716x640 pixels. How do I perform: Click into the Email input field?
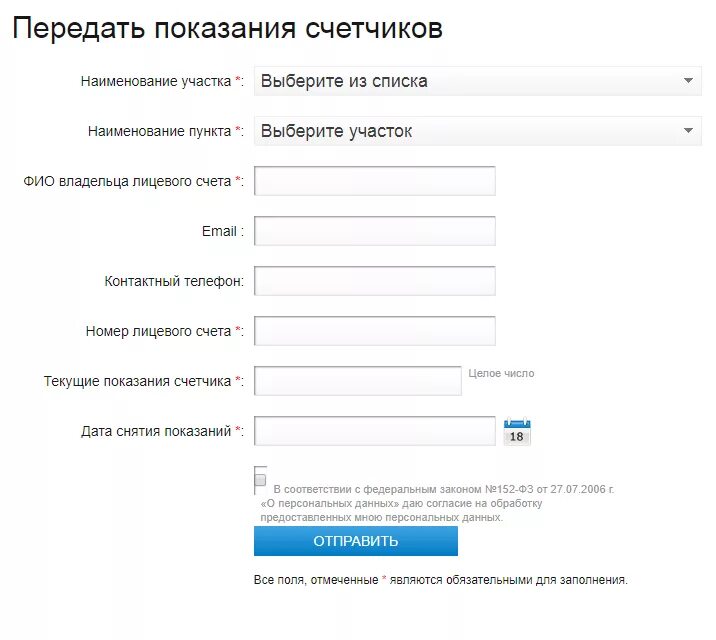pos(375,231)
